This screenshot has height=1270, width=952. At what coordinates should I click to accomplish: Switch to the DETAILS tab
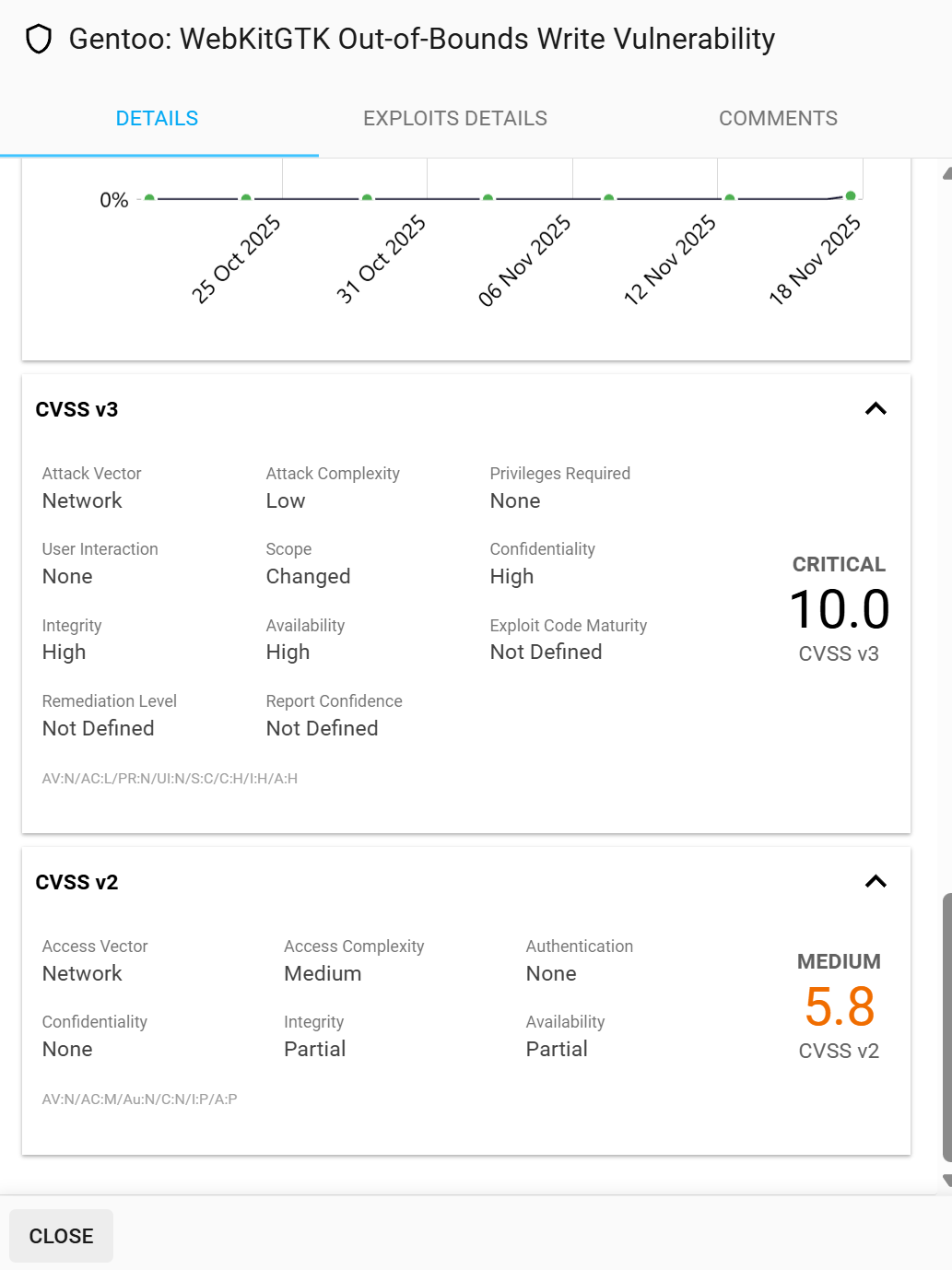tap(158, 119)
